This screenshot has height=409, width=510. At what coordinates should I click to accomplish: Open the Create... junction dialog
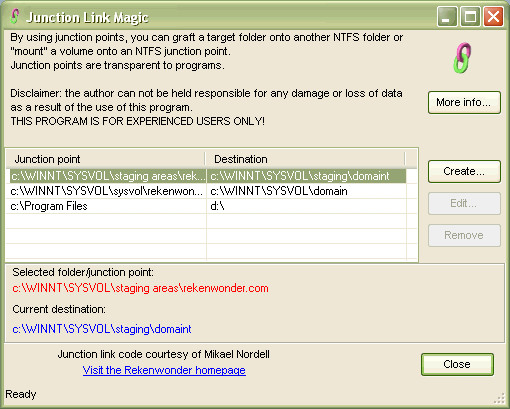[x=464, y=171]
